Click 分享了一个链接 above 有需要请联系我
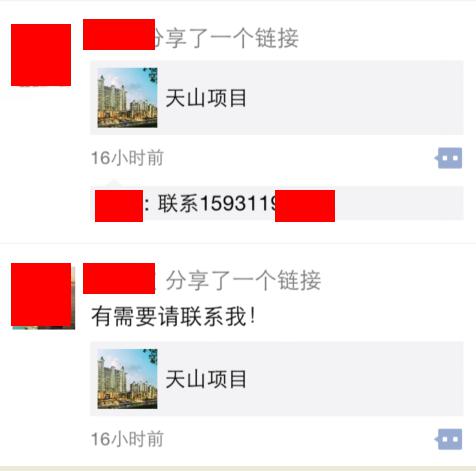This screenshot has width=476, height=471. click(243, 280)
